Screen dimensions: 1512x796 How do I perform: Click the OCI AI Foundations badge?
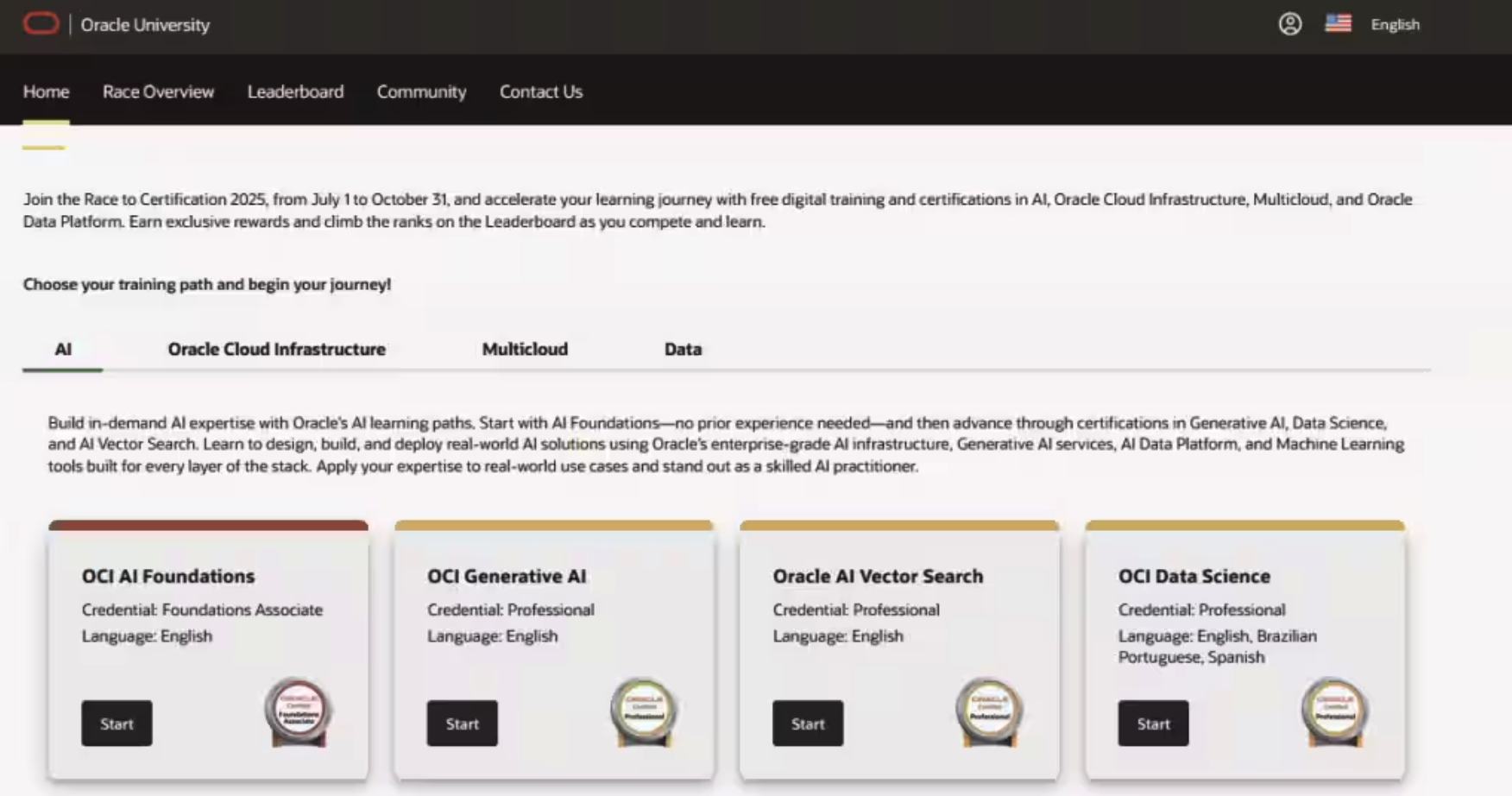coord(299,713)
